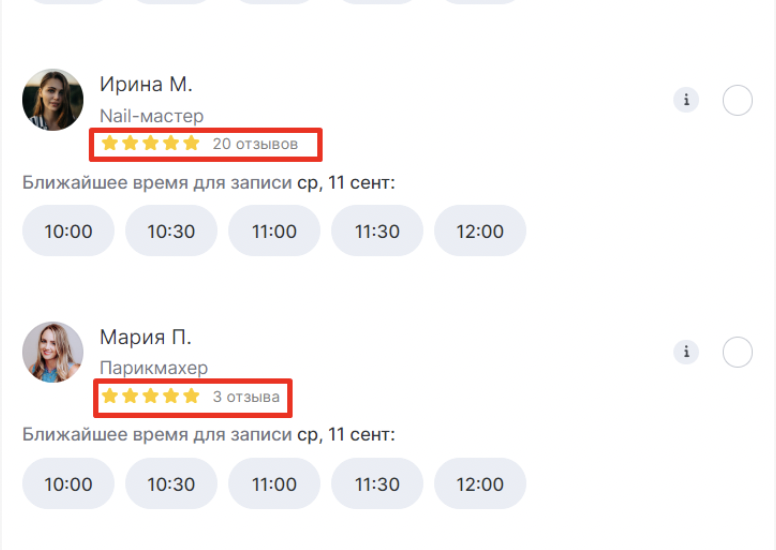Click the star rating of Мария П.
This screenshot has width=776, height=550.
(x=151, y=396)
